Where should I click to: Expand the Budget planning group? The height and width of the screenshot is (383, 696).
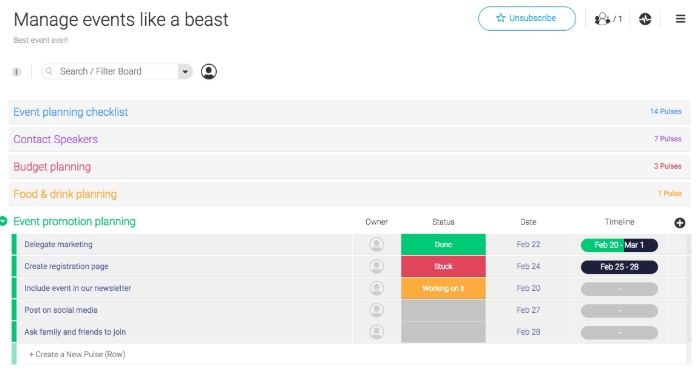[52, 167]
